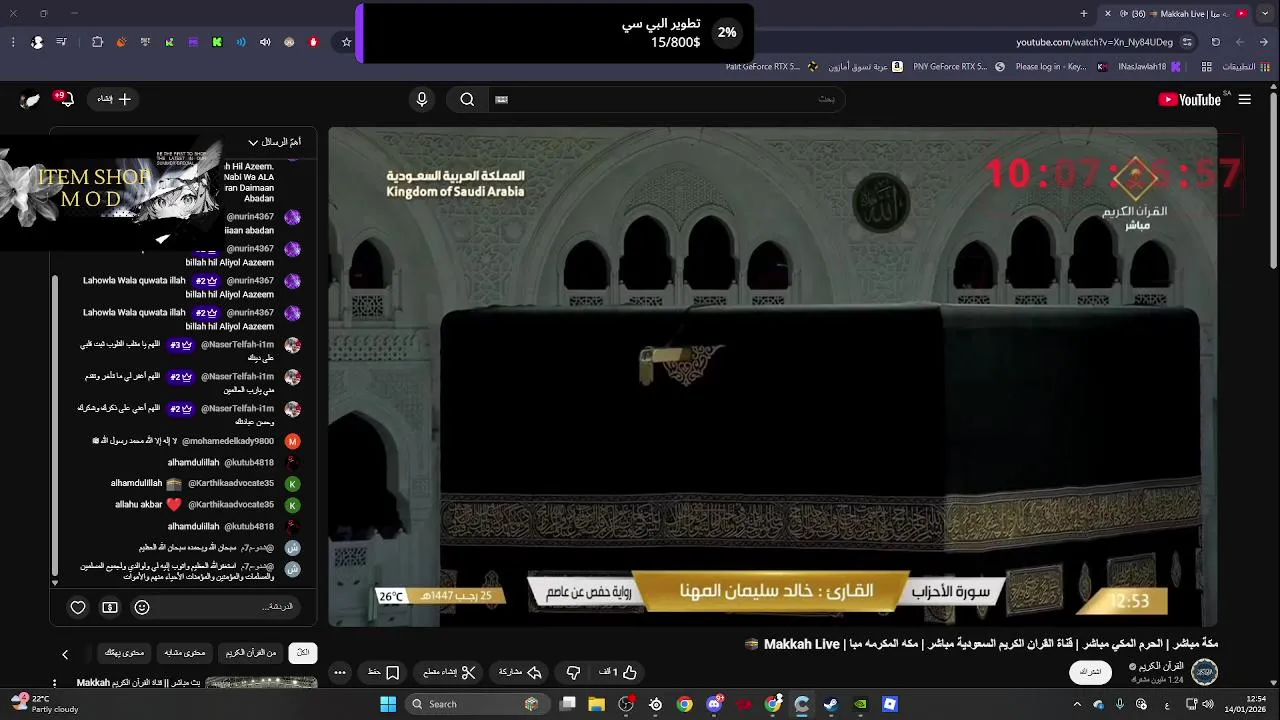The width and height of the screenshot is (1280, 720).
Task: Open the weather widget showing 22°C
Action: [x=45, y=704]
